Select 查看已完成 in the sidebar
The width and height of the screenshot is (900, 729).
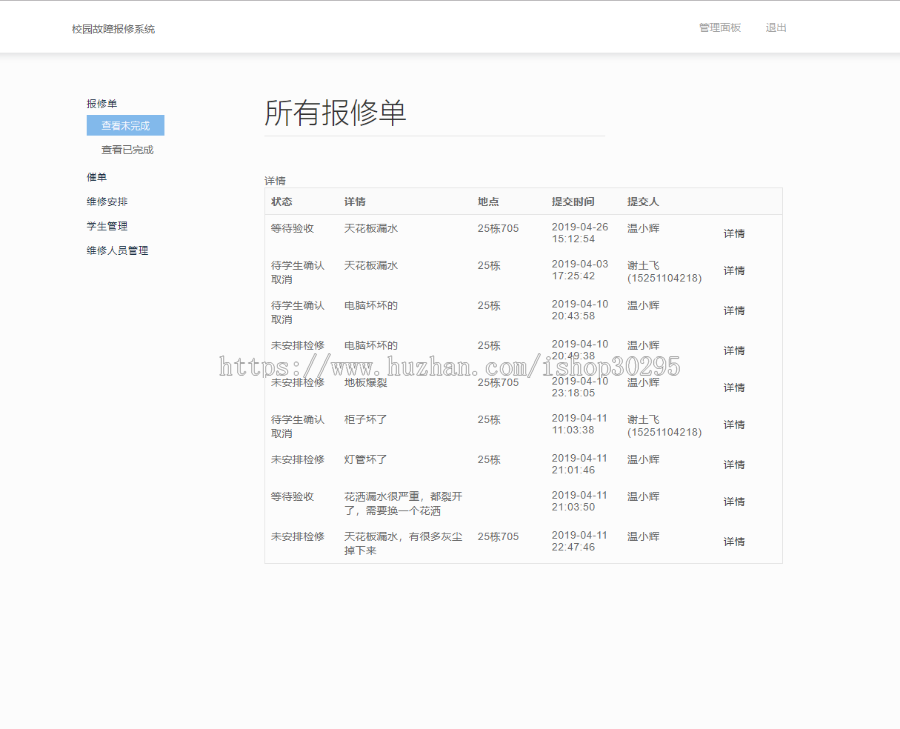coord(127,150)
